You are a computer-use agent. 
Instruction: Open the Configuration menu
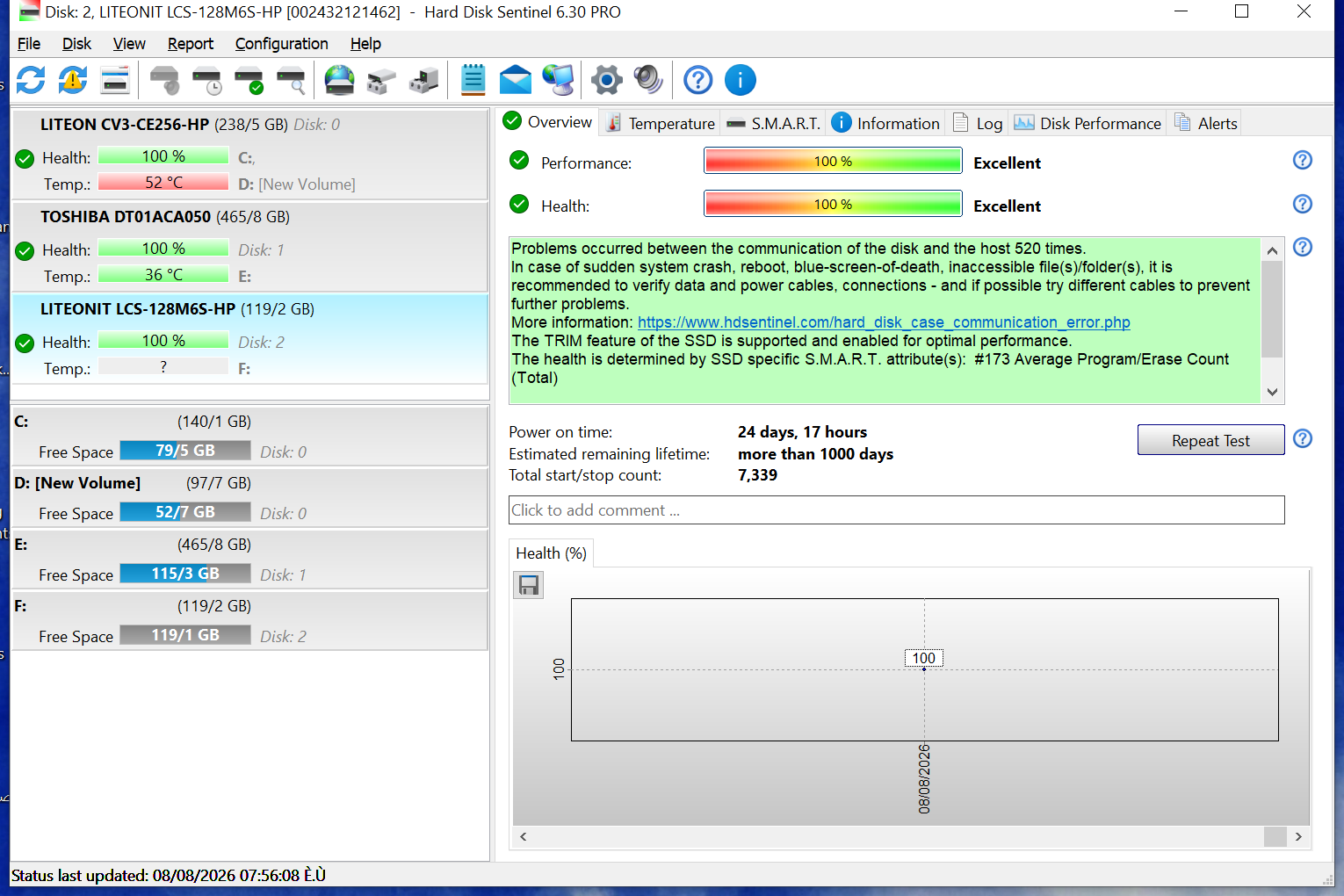click(282, 44)
